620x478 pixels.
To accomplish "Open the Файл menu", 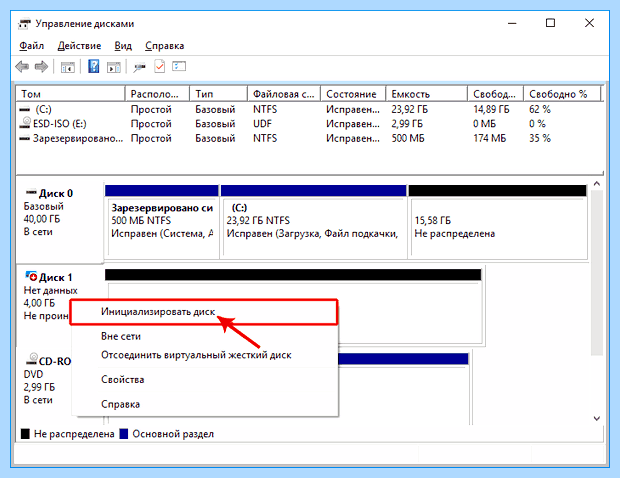I will (x=32, y=46).
